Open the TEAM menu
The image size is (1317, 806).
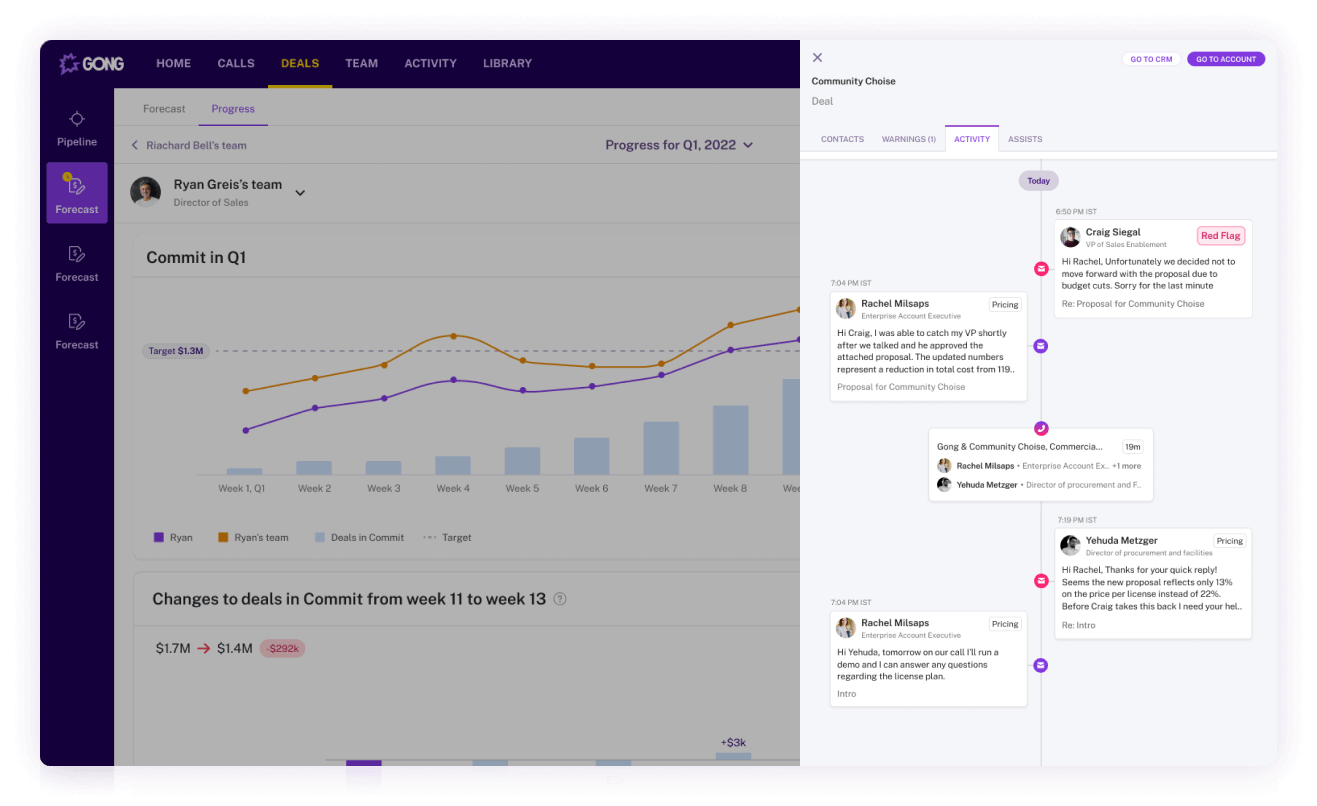point(362,63)
